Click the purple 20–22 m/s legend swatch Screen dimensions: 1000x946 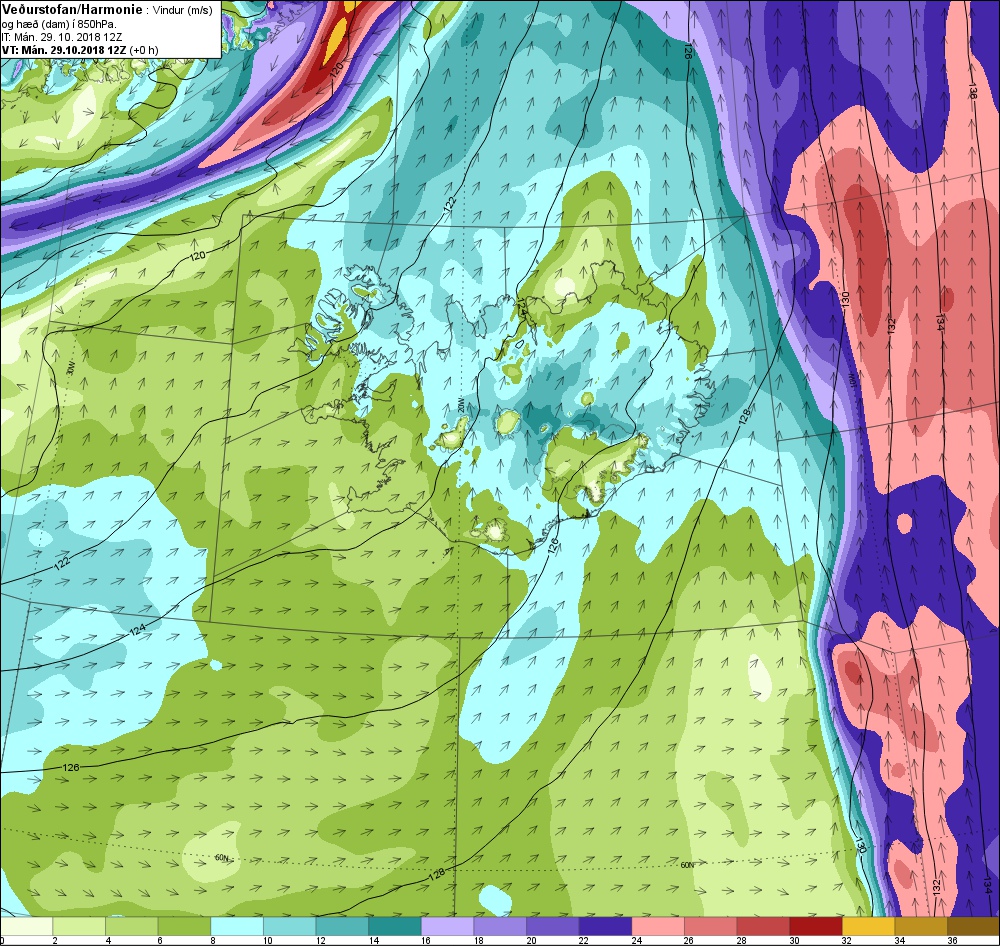pos(553,926)
